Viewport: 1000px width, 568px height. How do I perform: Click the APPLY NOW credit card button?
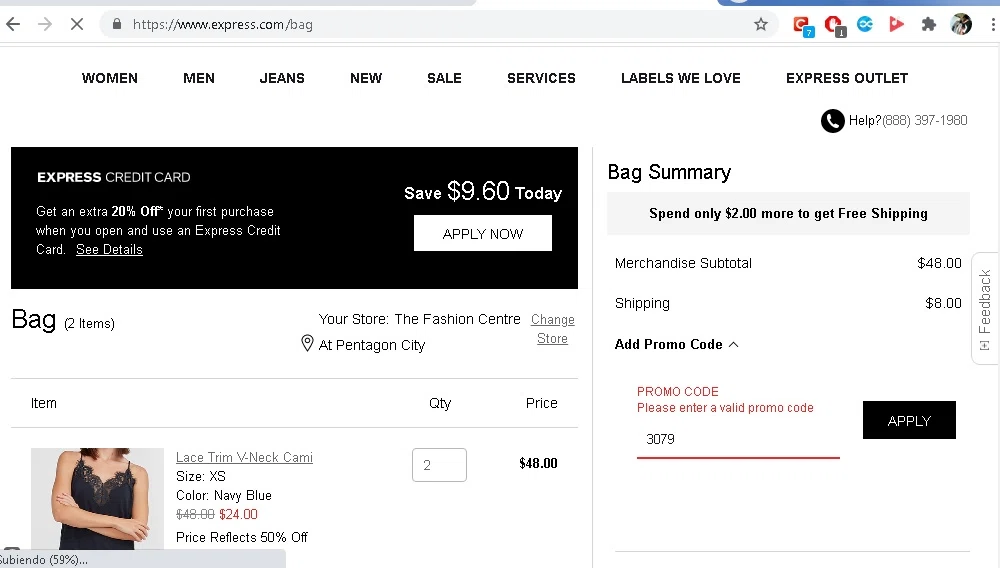point(483,233)
